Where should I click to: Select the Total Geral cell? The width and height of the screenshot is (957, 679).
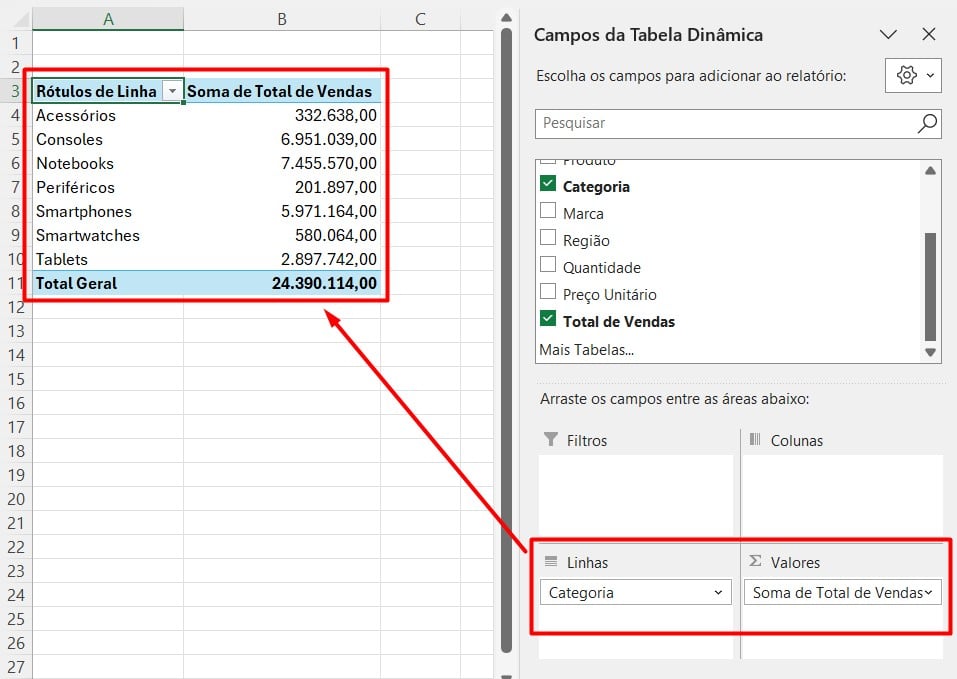pyautogui.click(x=108, y=283)
